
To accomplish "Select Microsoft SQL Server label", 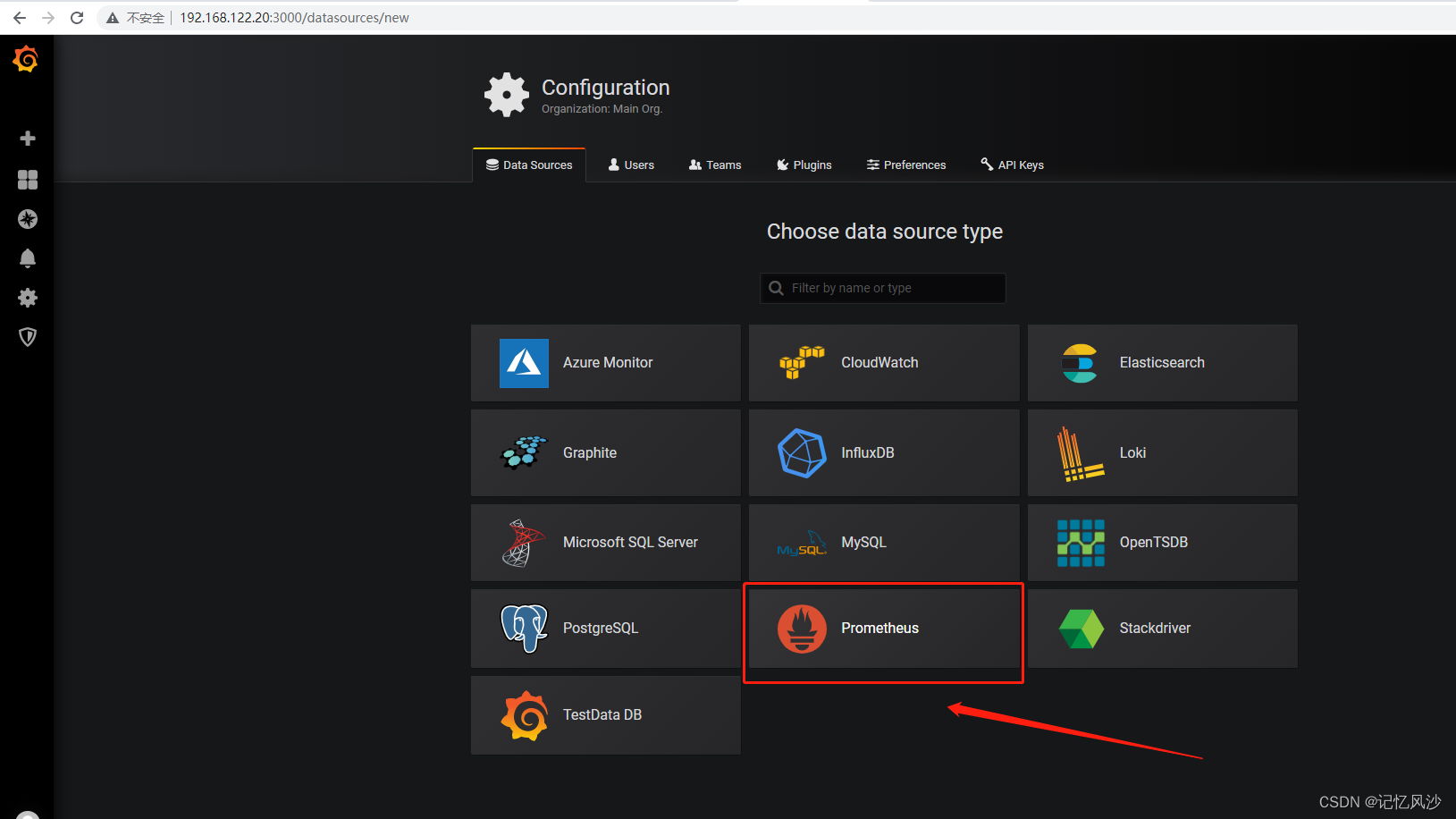I will click(x=630, y=543).
